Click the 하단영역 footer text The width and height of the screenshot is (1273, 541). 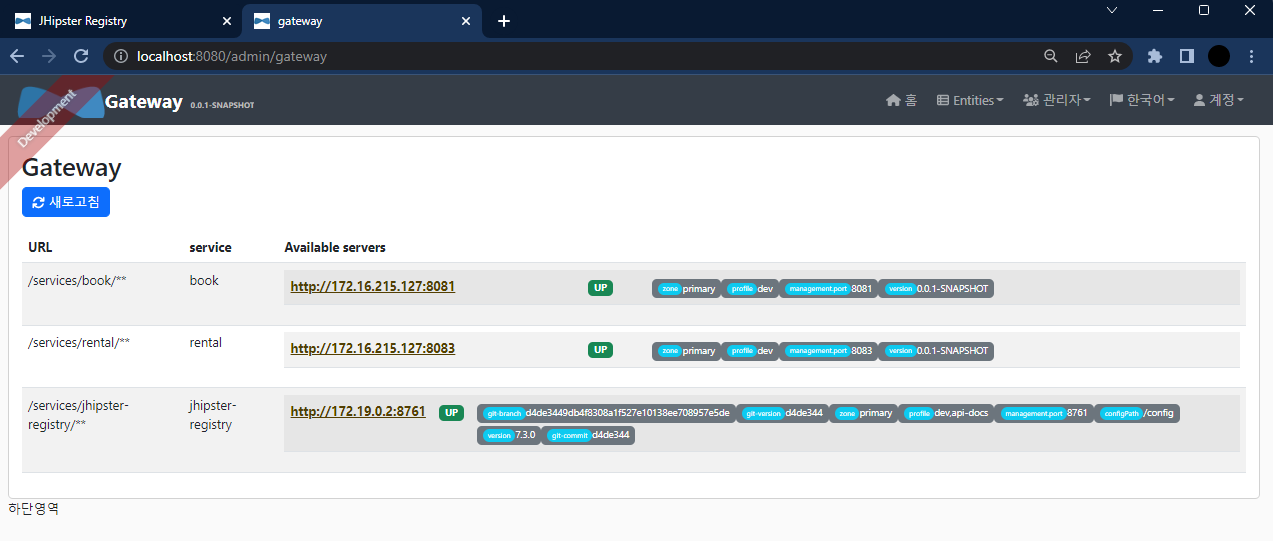pos(34,508)
